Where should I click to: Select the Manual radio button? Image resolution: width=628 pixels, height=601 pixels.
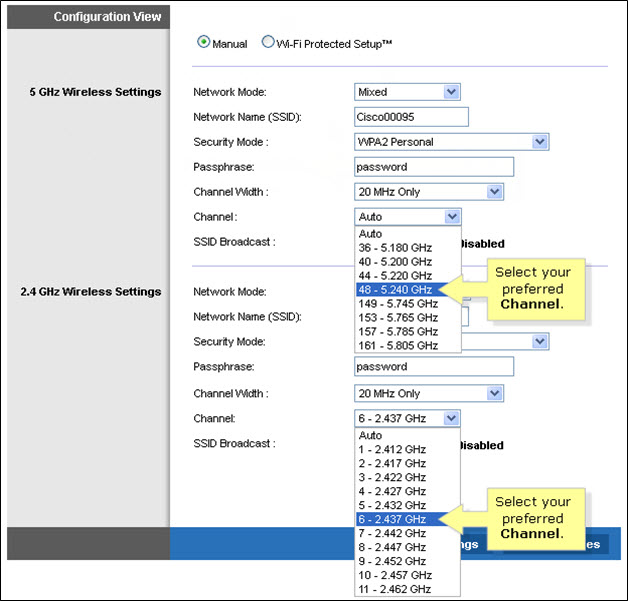click(204, 43)
